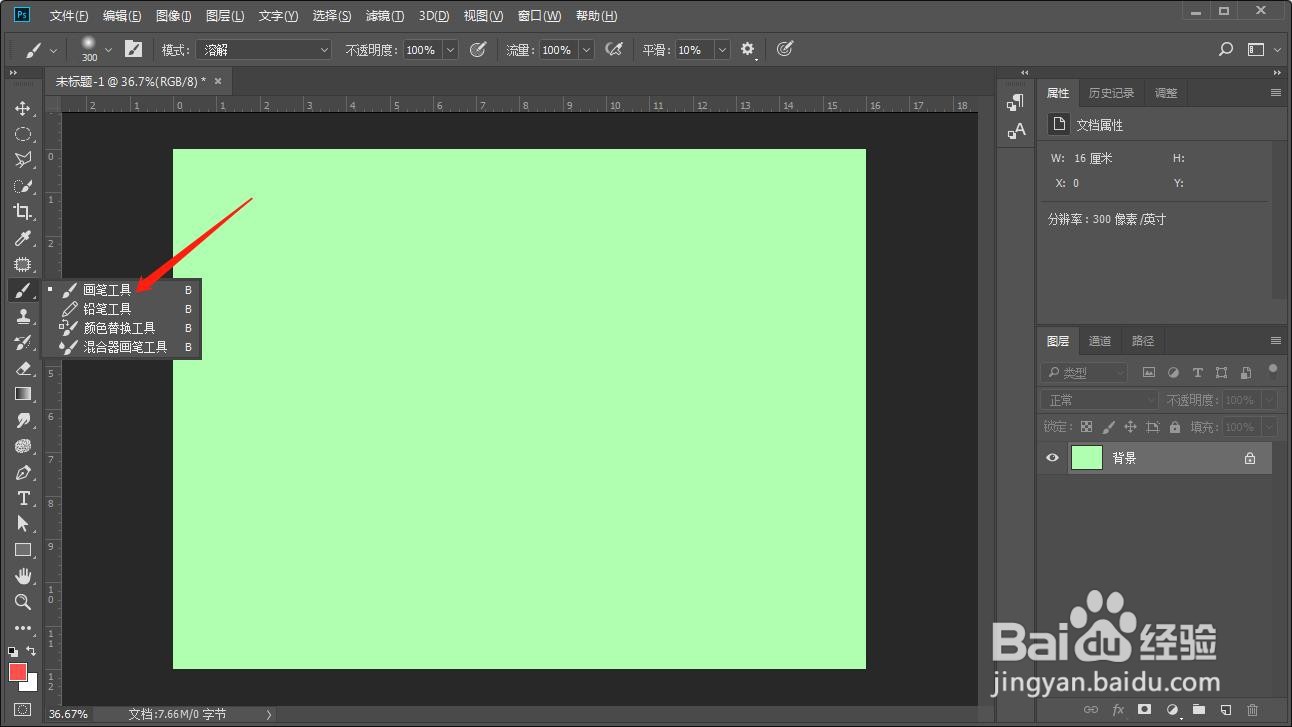Open the 文件(F) menu
Image resolution: width=1292 pixels, height=727 pixels.
69,16
